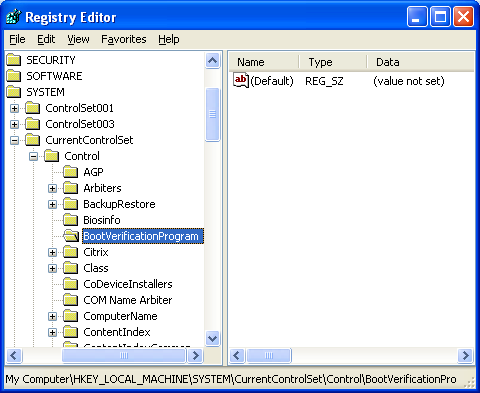Image resolution: width=480 pixels, height=393 pixels.
Task: Click the SOFTWARE folder icon
Action: tap(14, 76)
